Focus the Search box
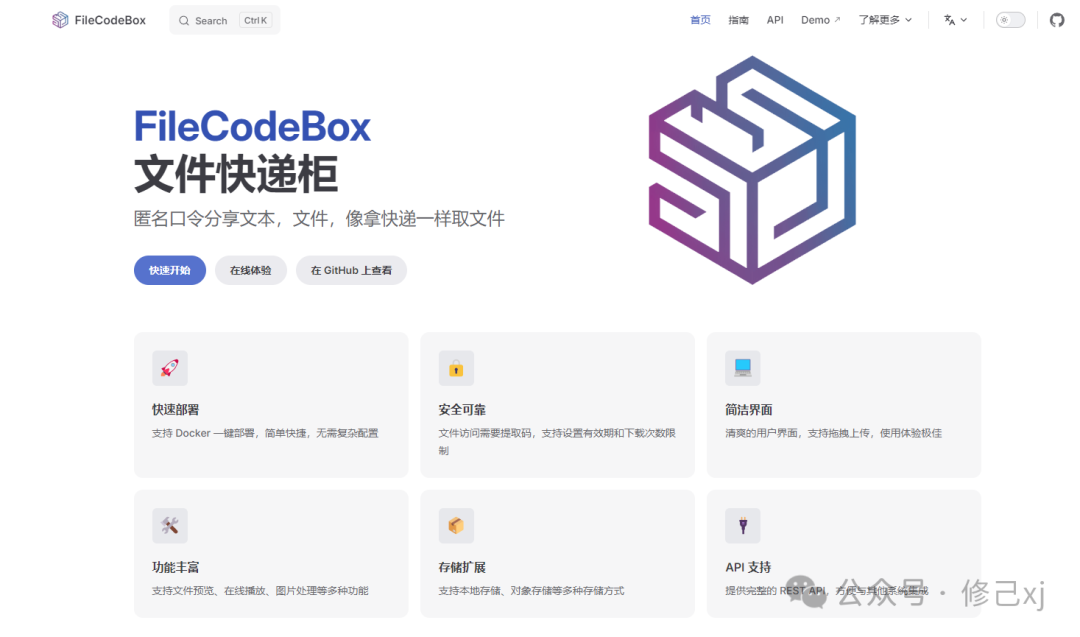 pos(225,20)
